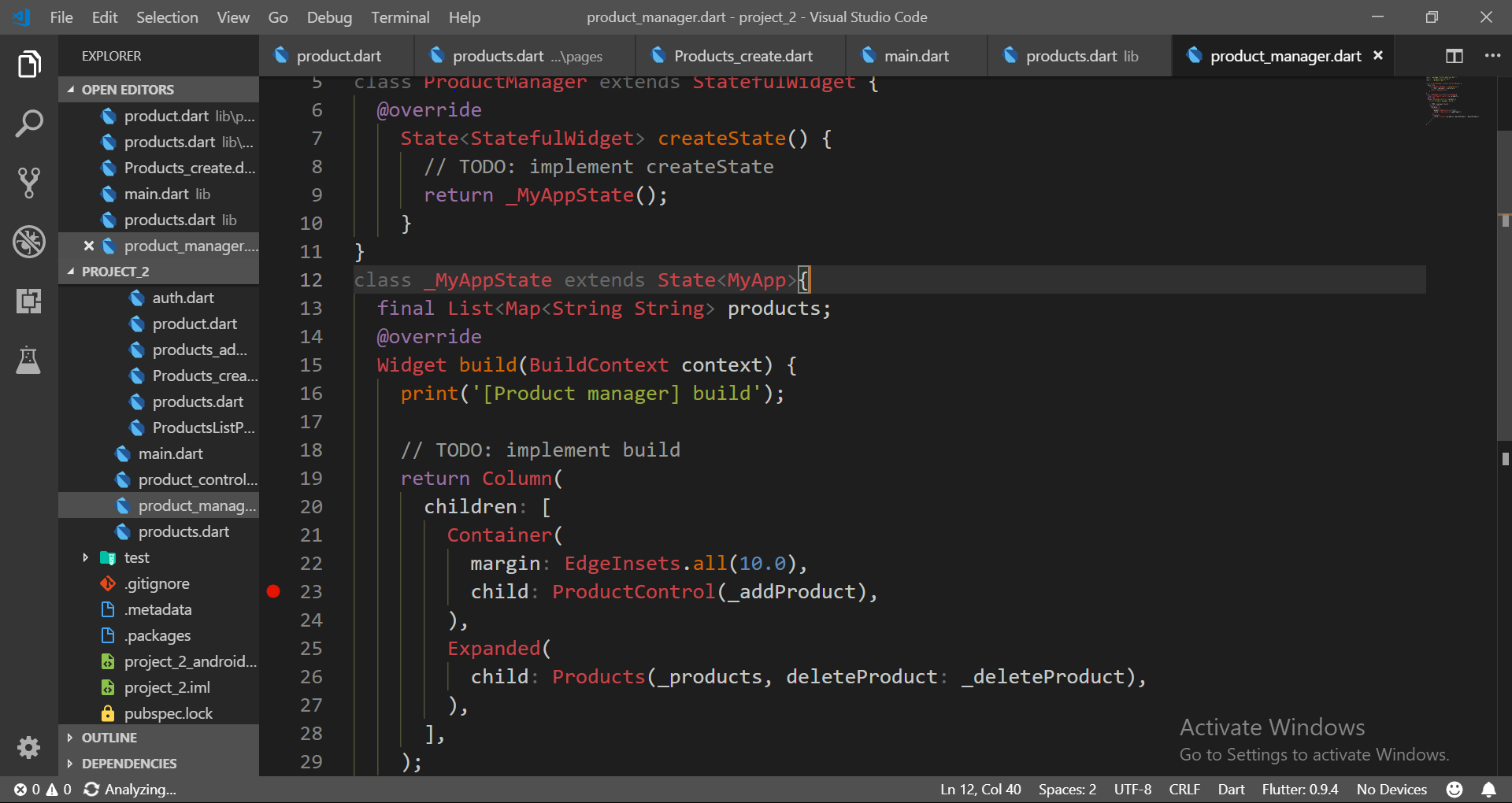Image resolution: width=1512 pixels, height=803 pixels.
Task: Collapse the Open Editors section
Action: (158, 89)
